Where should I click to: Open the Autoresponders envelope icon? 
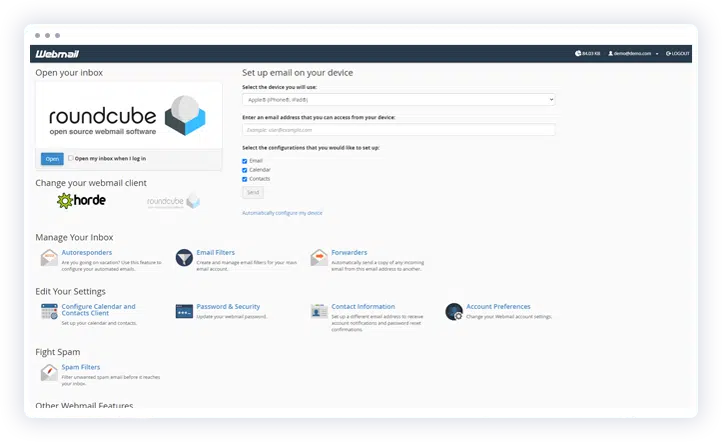(49, 258)
